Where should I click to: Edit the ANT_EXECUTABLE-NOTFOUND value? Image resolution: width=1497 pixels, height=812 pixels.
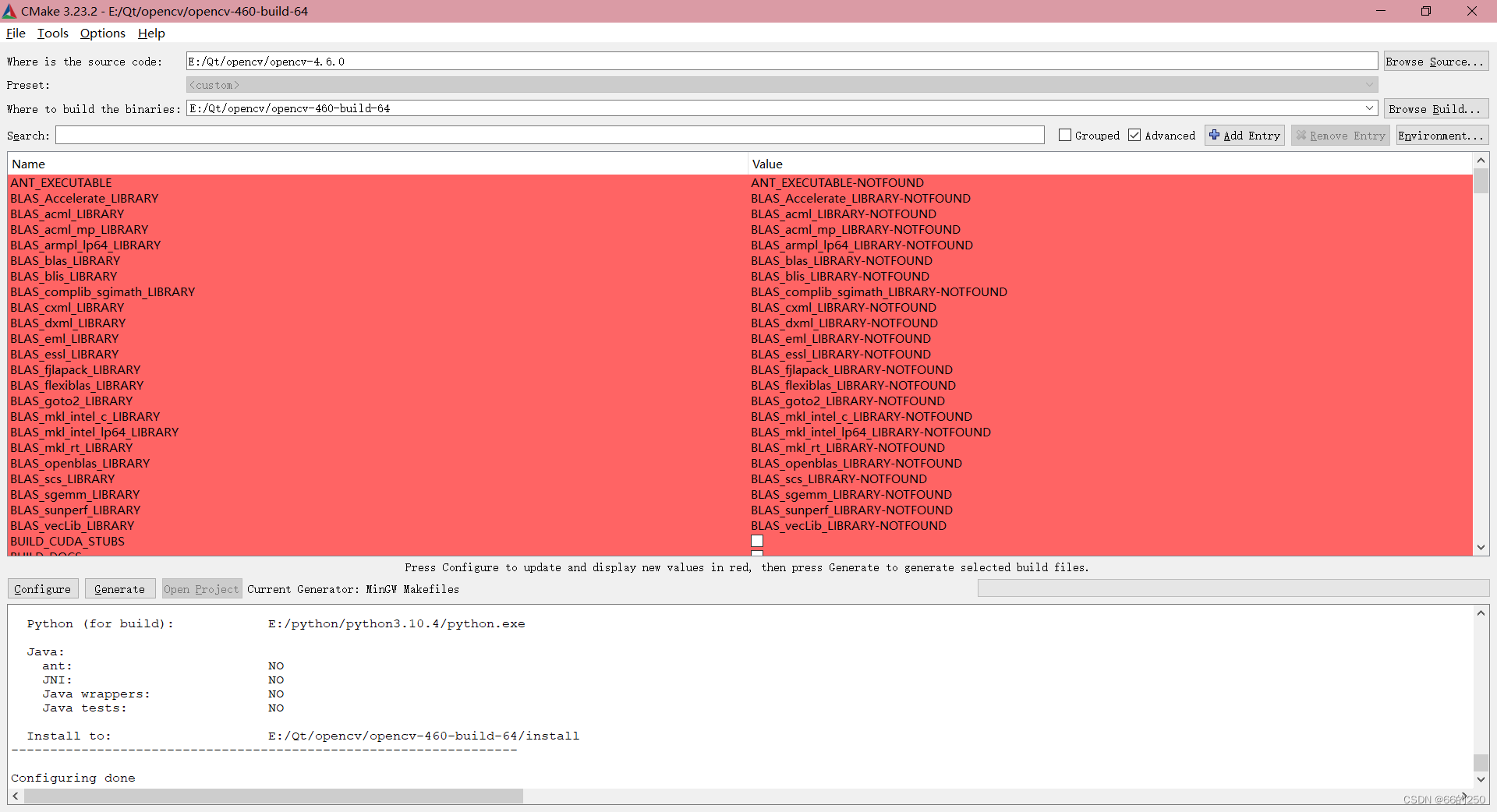pos(837,182)
